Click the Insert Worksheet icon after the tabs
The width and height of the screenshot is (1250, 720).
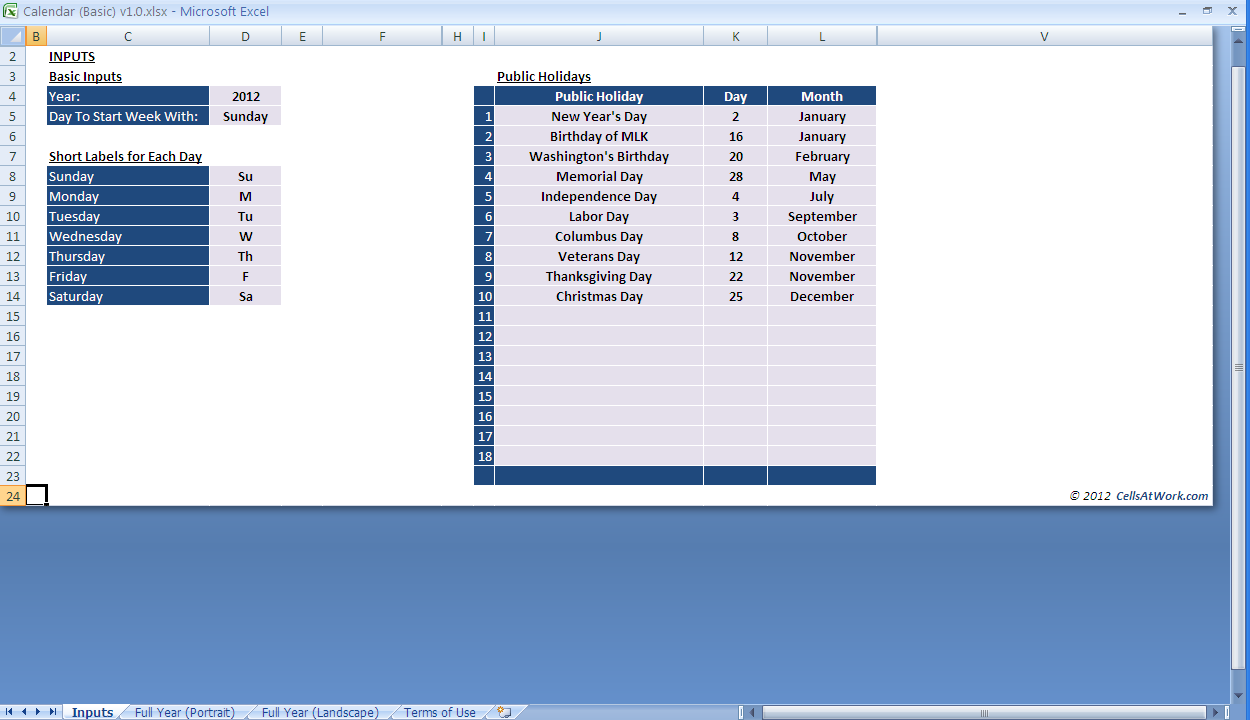click(504, 712)
